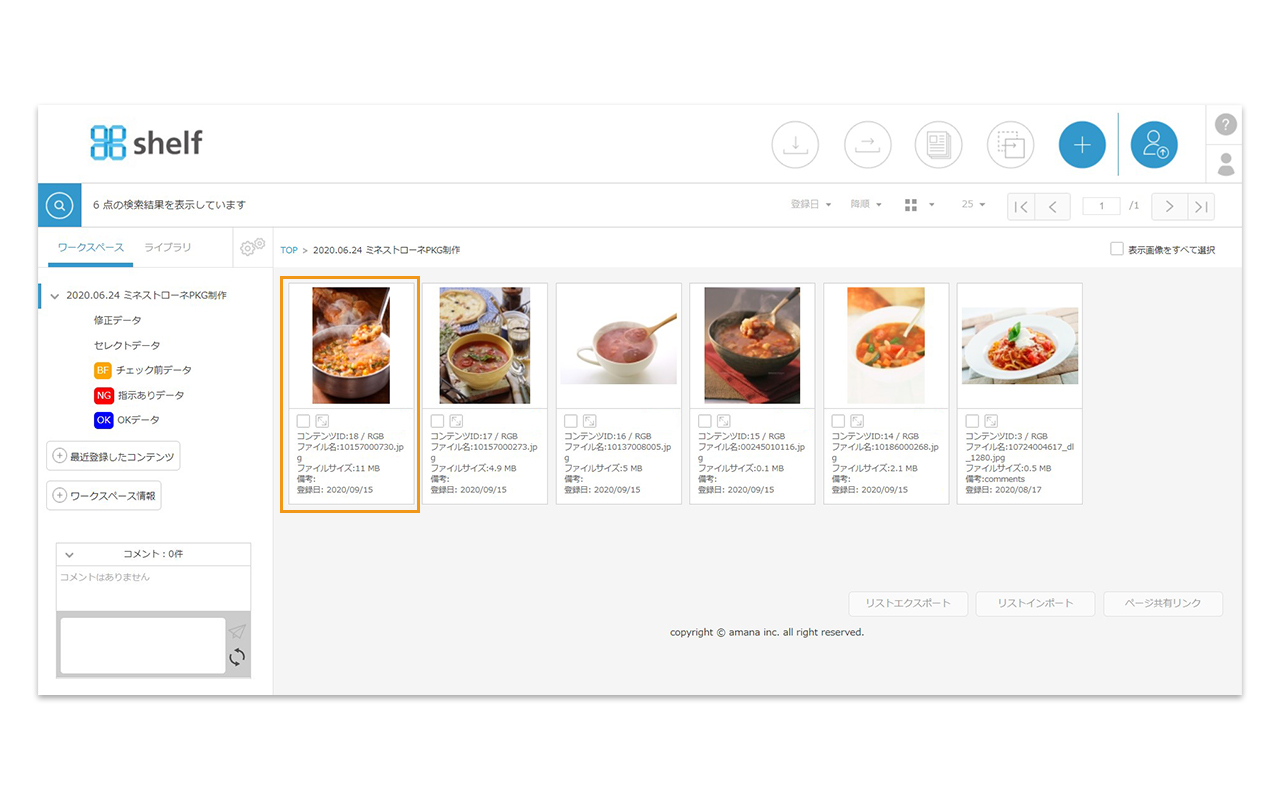
Task: Check the box for content ID 18
Action: 303,421
